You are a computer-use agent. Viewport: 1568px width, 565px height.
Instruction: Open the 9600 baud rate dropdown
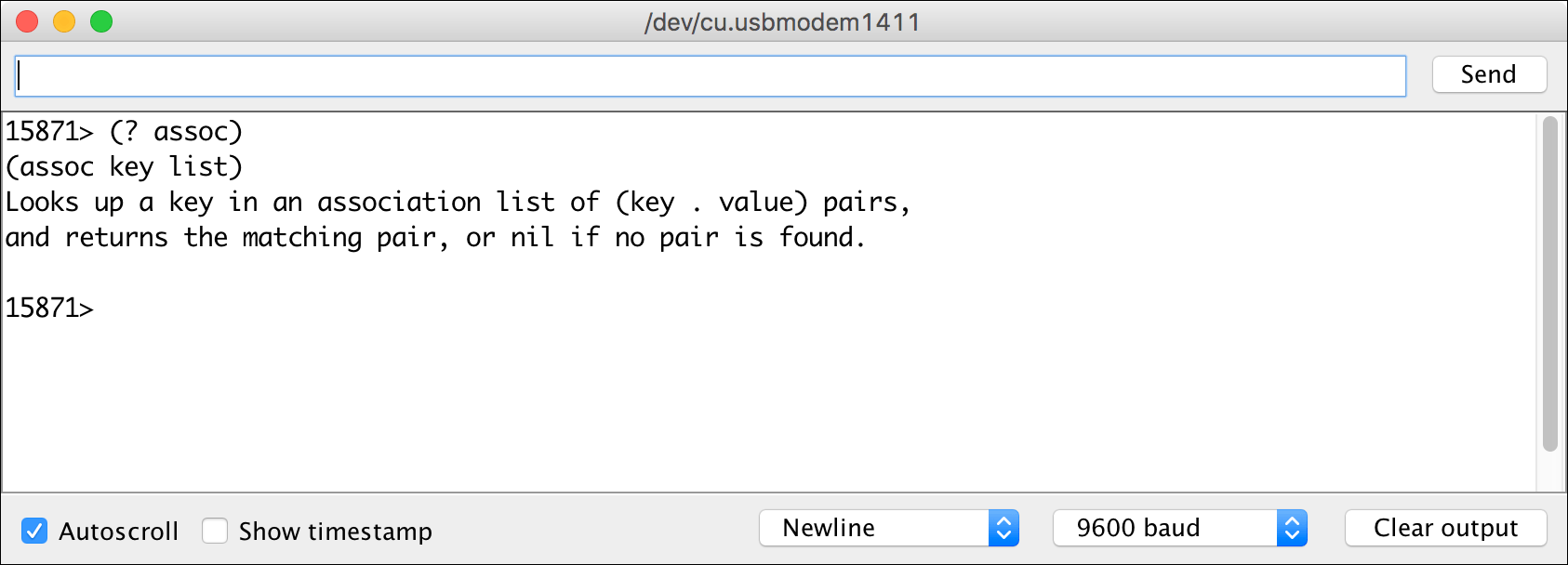1163,527
